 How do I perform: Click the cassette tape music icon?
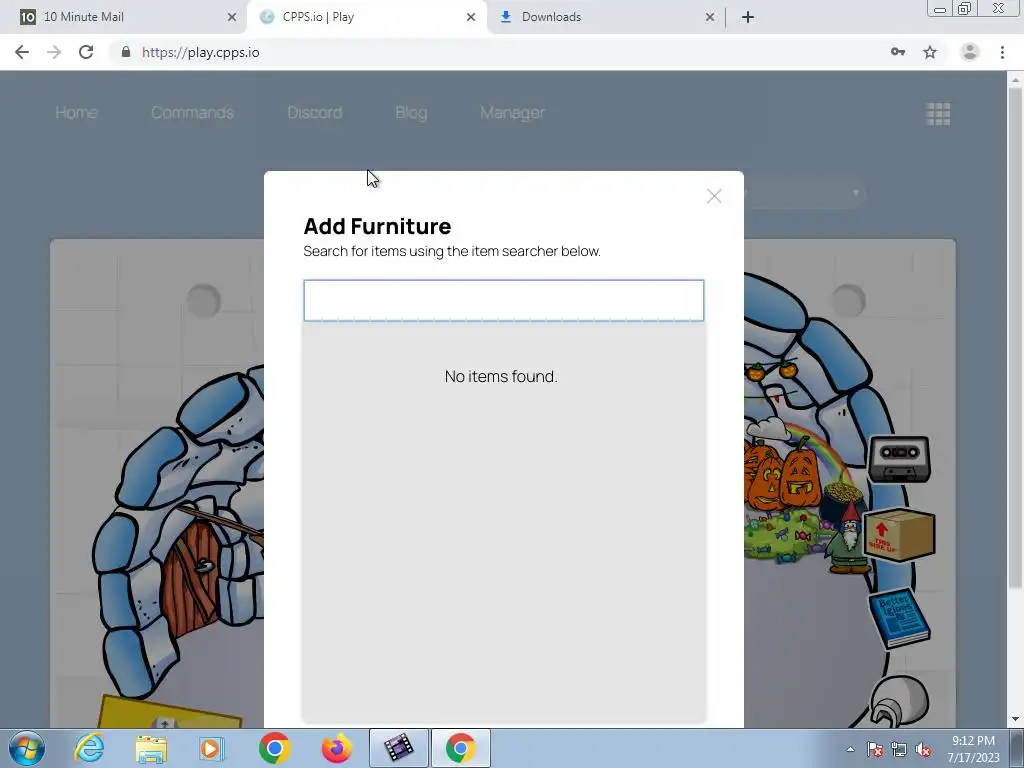point(899,459)
